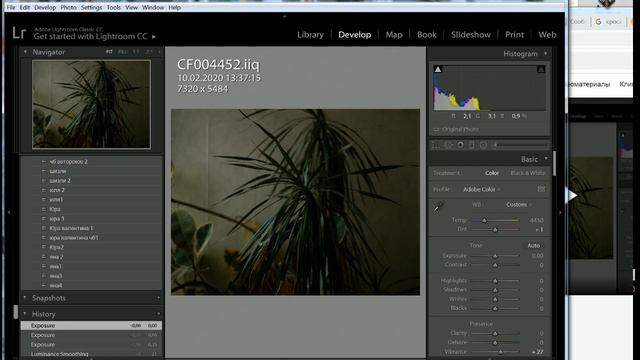
Task: Click the Temp slider handle
Action: click(x=484, y=220)
